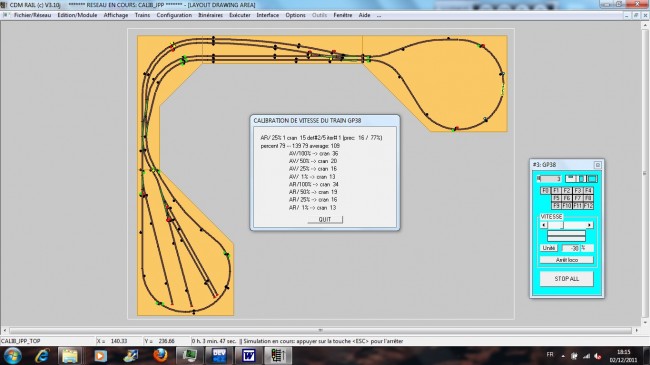
Task: Open the Word taskbar icon
Action: [249, 355]
